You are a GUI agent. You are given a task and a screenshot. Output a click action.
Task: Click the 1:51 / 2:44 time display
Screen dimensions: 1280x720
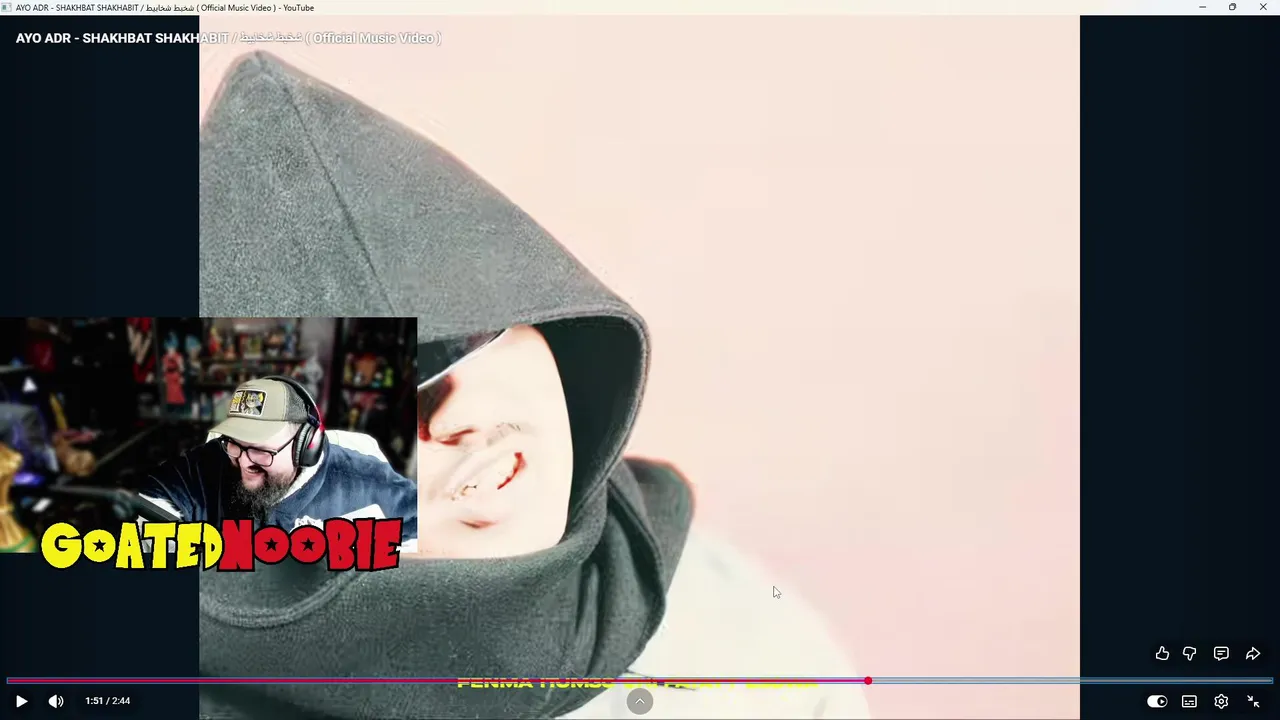pyautogui.click(x=108, y=701)
